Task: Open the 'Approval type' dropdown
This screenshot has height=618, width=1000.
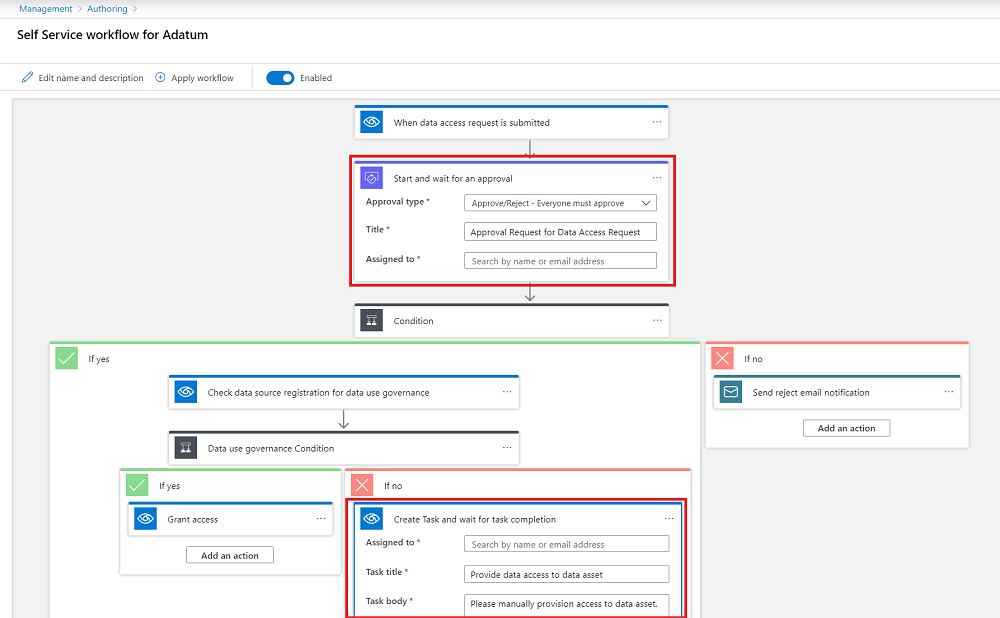Action: click(x=560, y=202)
